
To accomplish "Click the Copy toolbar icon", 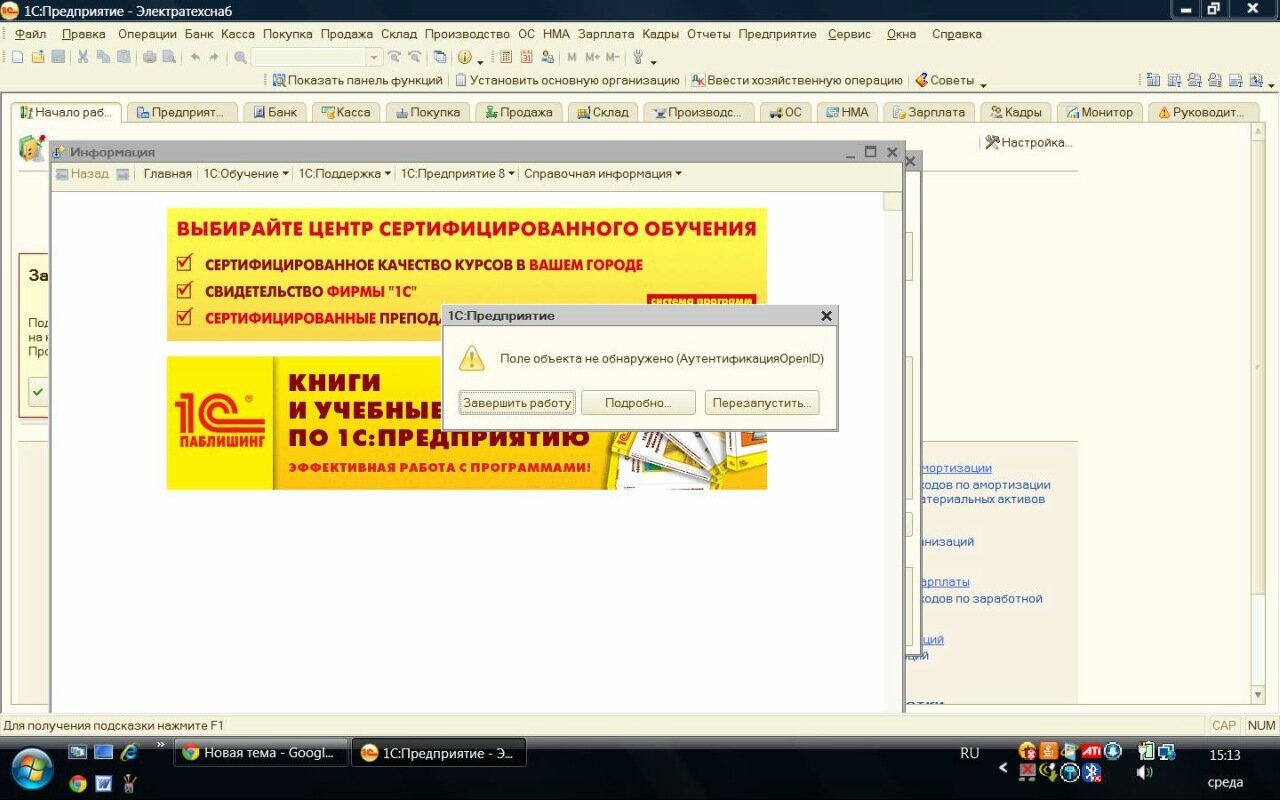I will (x=103, y=57).
